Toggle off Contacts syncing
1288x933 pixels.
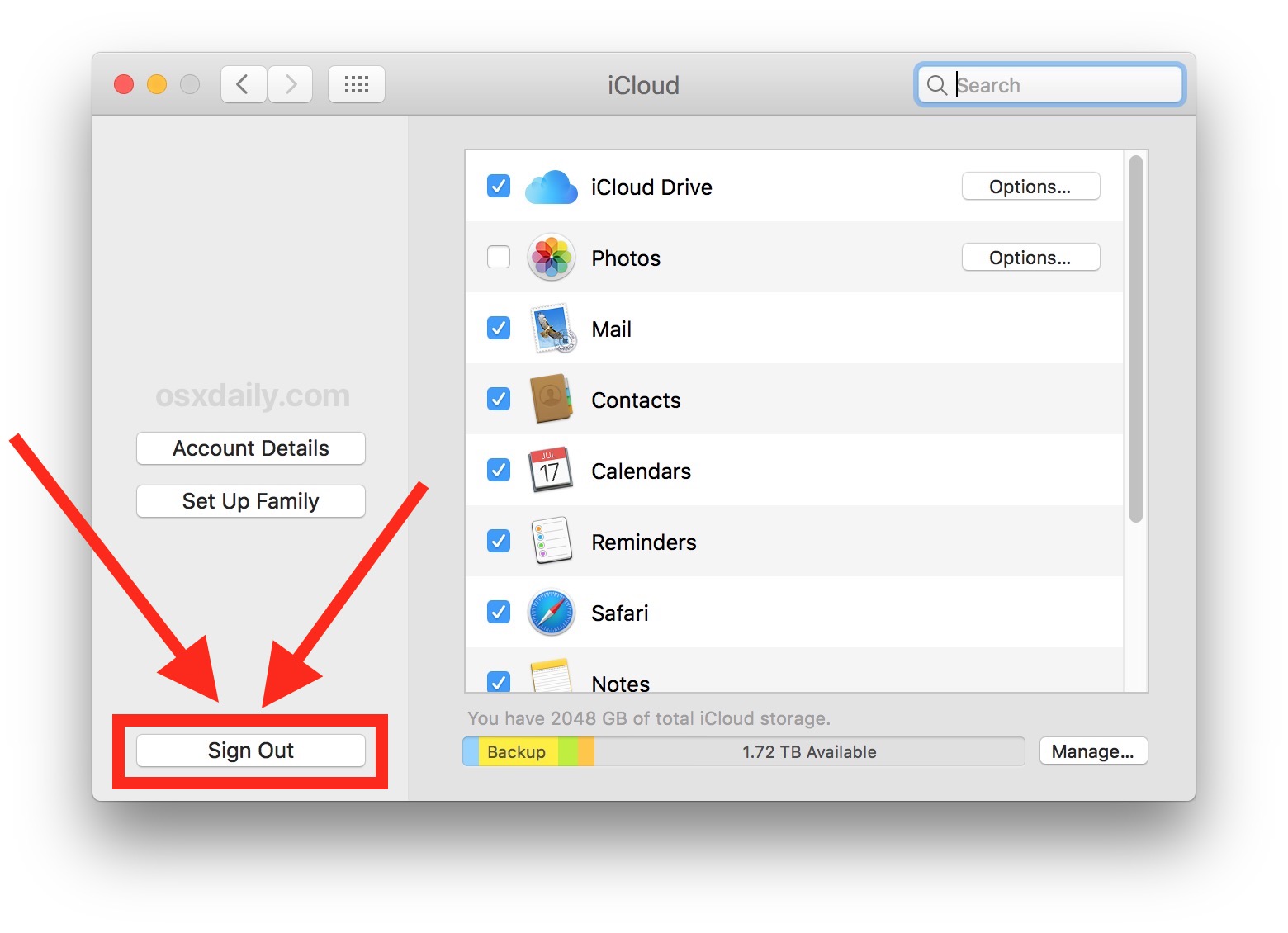[x=498, y=400]
